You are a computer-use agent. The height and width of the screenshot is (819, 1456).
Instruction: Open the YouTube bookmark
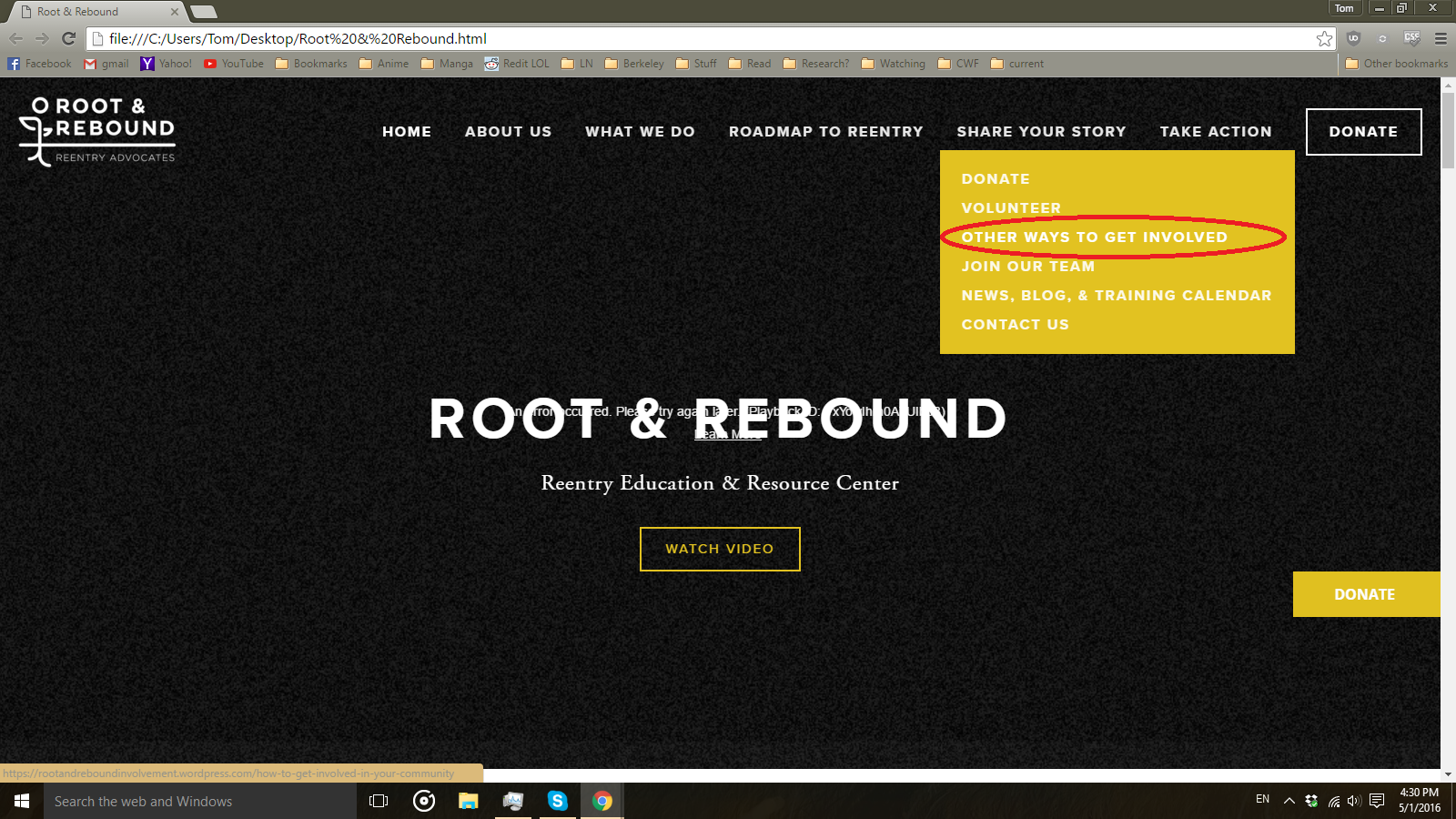click(x=234, y=64)
